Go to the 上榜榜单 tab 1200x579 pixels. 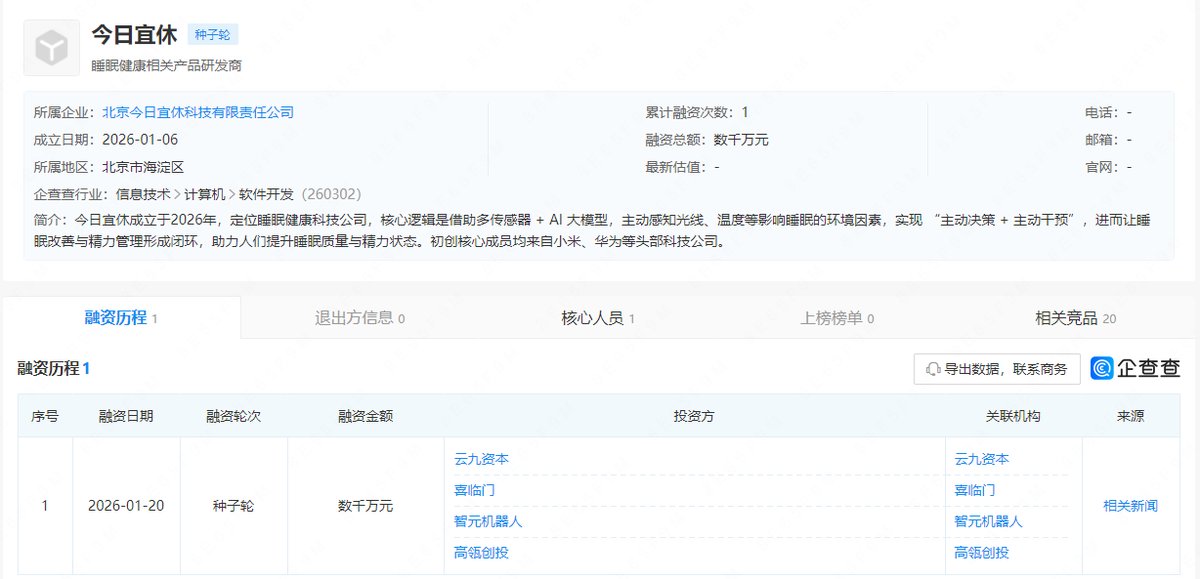tap(837, 318)
